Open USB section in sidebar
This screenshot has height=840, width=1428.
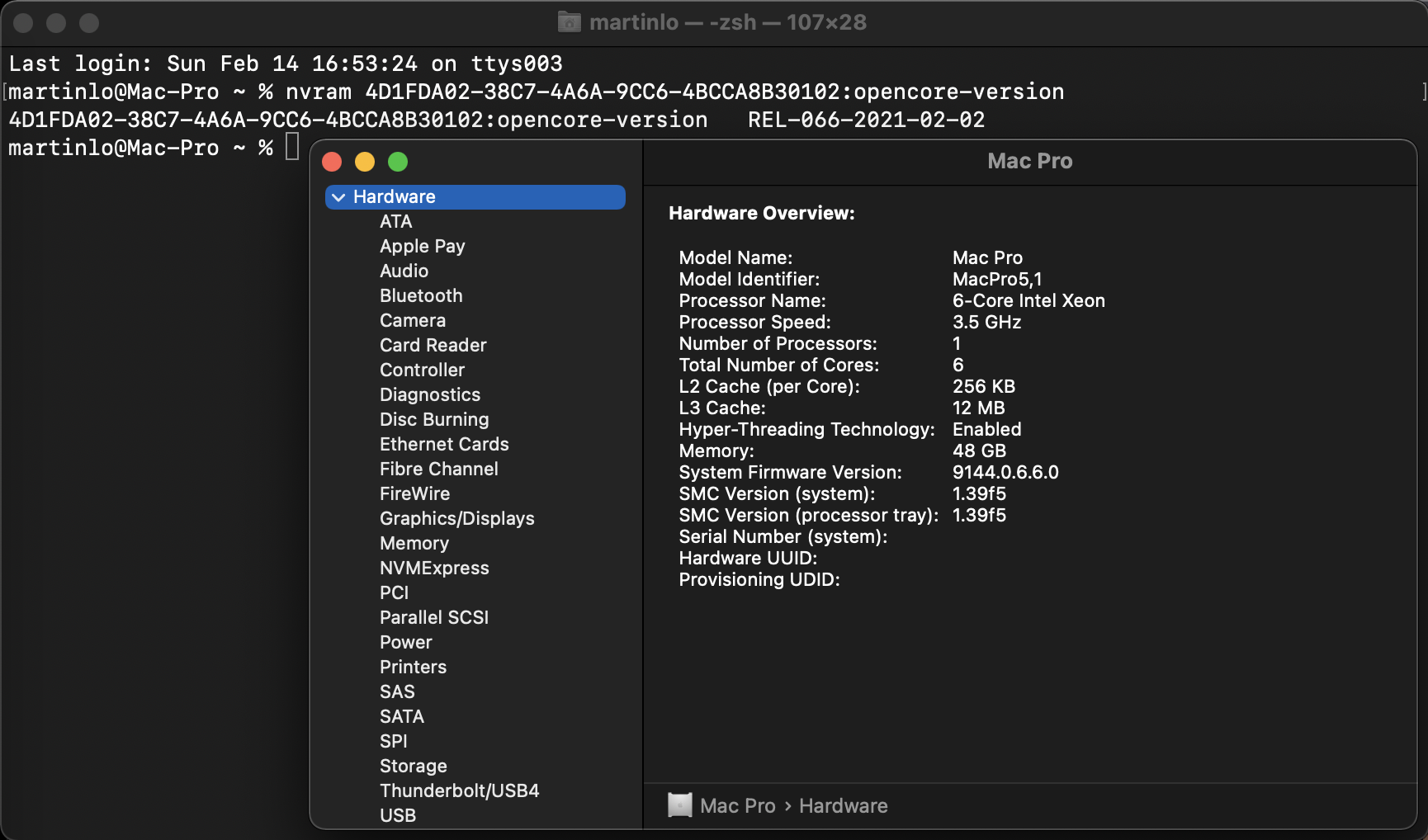point(397,816)
